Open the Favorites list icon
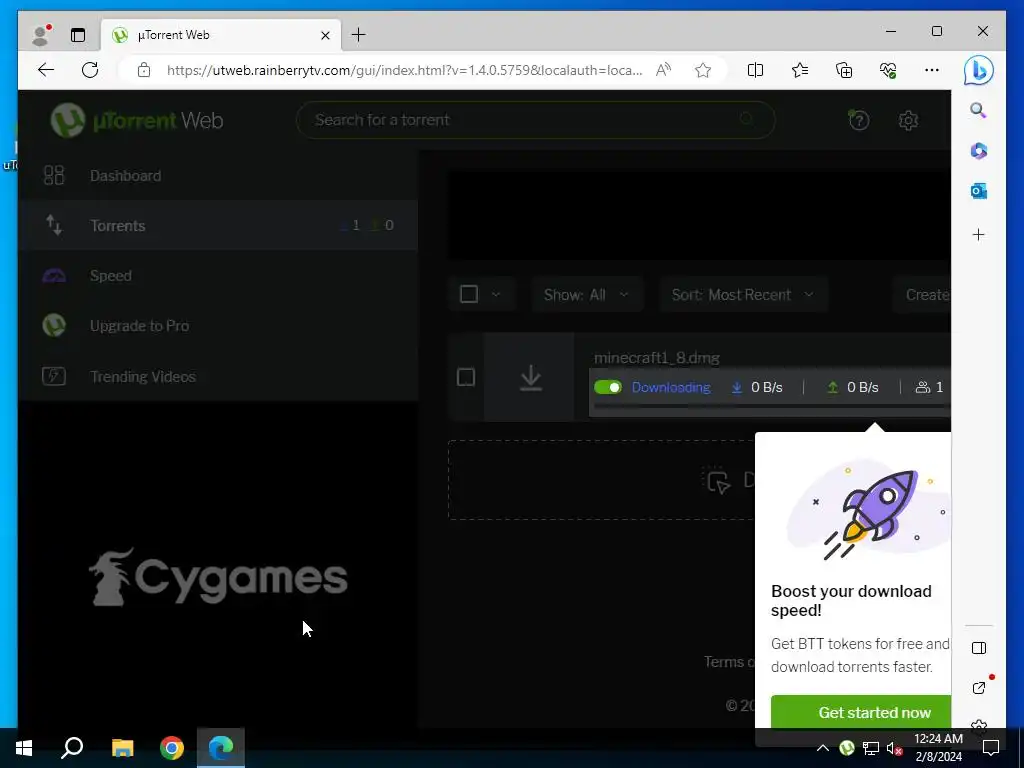This screenshot has width=1024, height=768. 800,70
